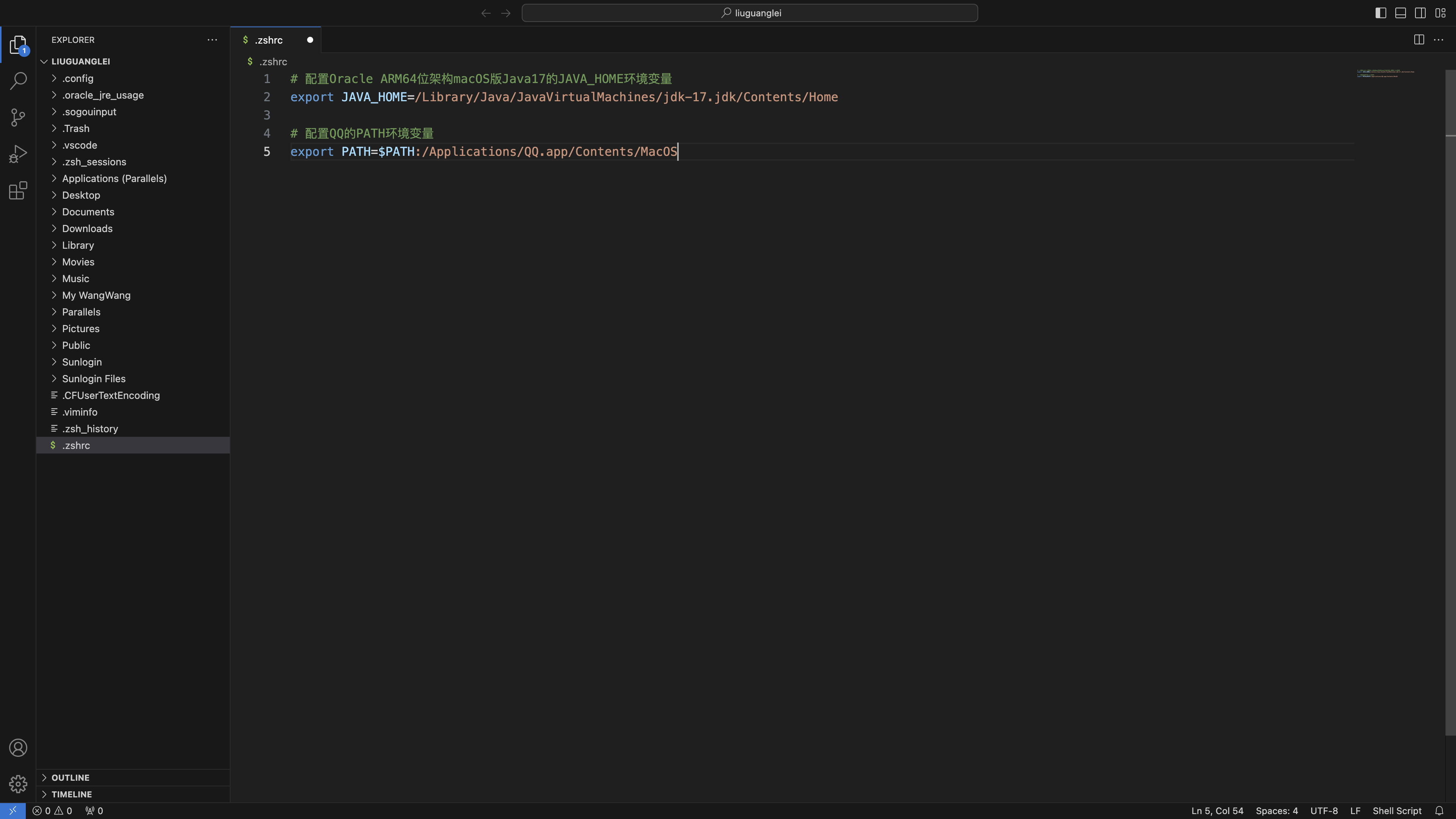
Task: Open the Customize Layout icon
Action: pyautogui.click(x=1440, y=13)
